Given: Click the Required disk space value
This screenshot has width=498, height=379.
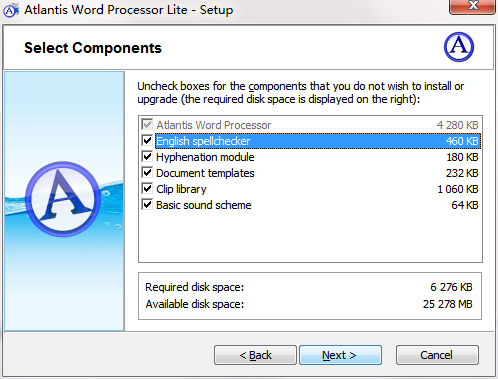Looking at the screenshot, I should [x=451, y=287].
